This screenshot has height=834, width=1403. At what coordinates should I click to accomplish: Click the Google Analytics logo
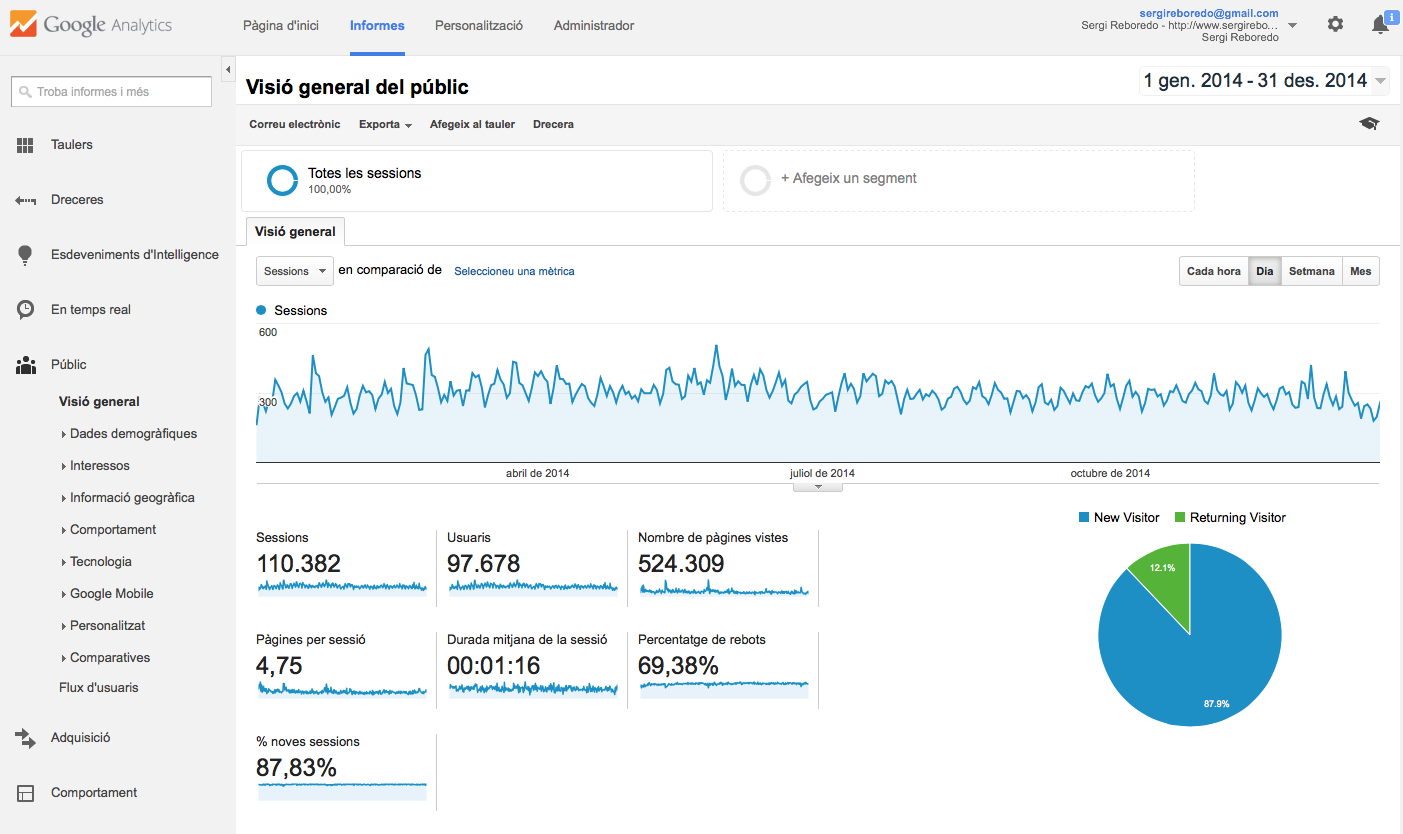91,25
